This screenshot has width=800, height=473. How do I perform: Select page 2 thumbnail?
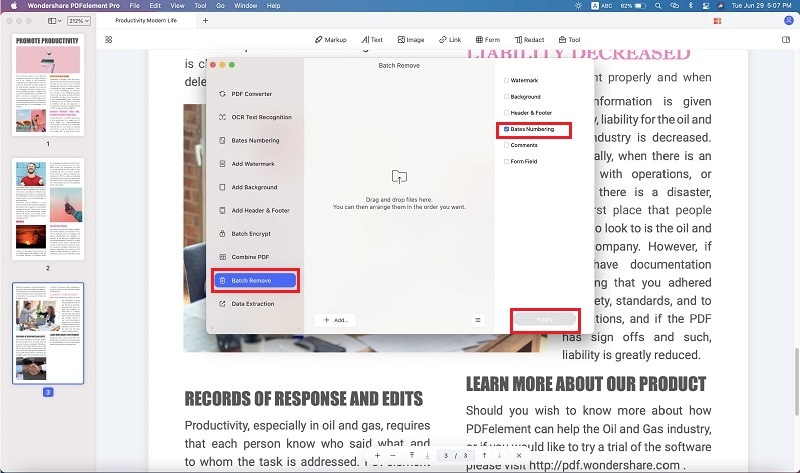point(48,209)
